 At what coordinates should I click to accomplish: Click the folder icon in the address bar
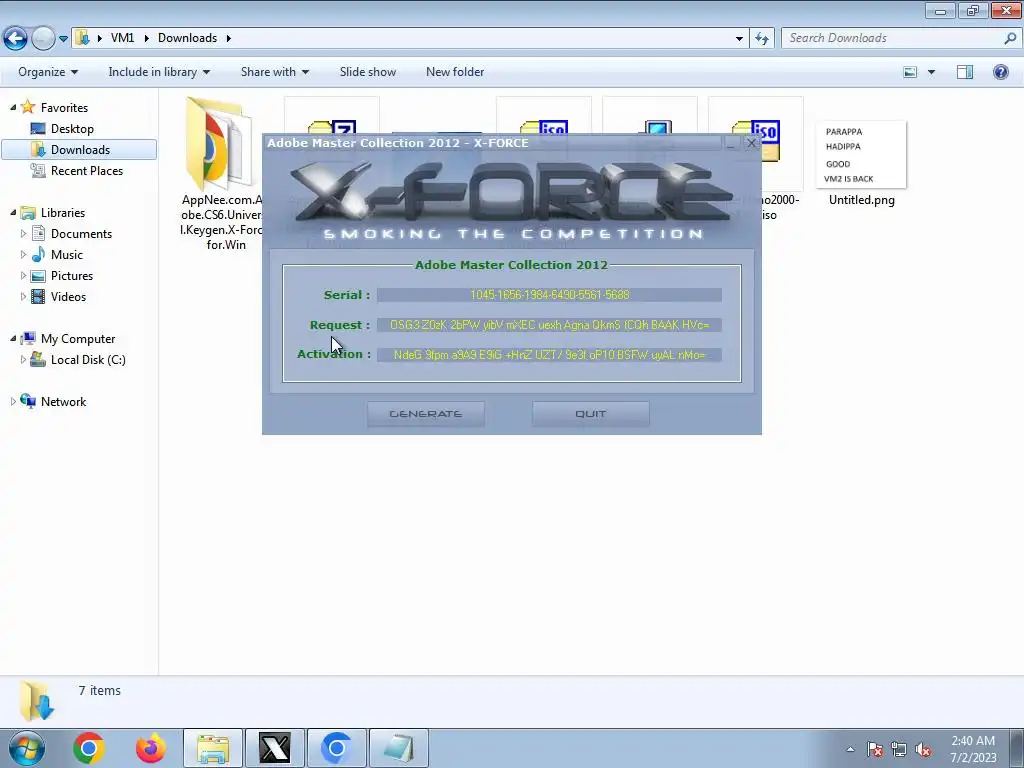point(82,38)
